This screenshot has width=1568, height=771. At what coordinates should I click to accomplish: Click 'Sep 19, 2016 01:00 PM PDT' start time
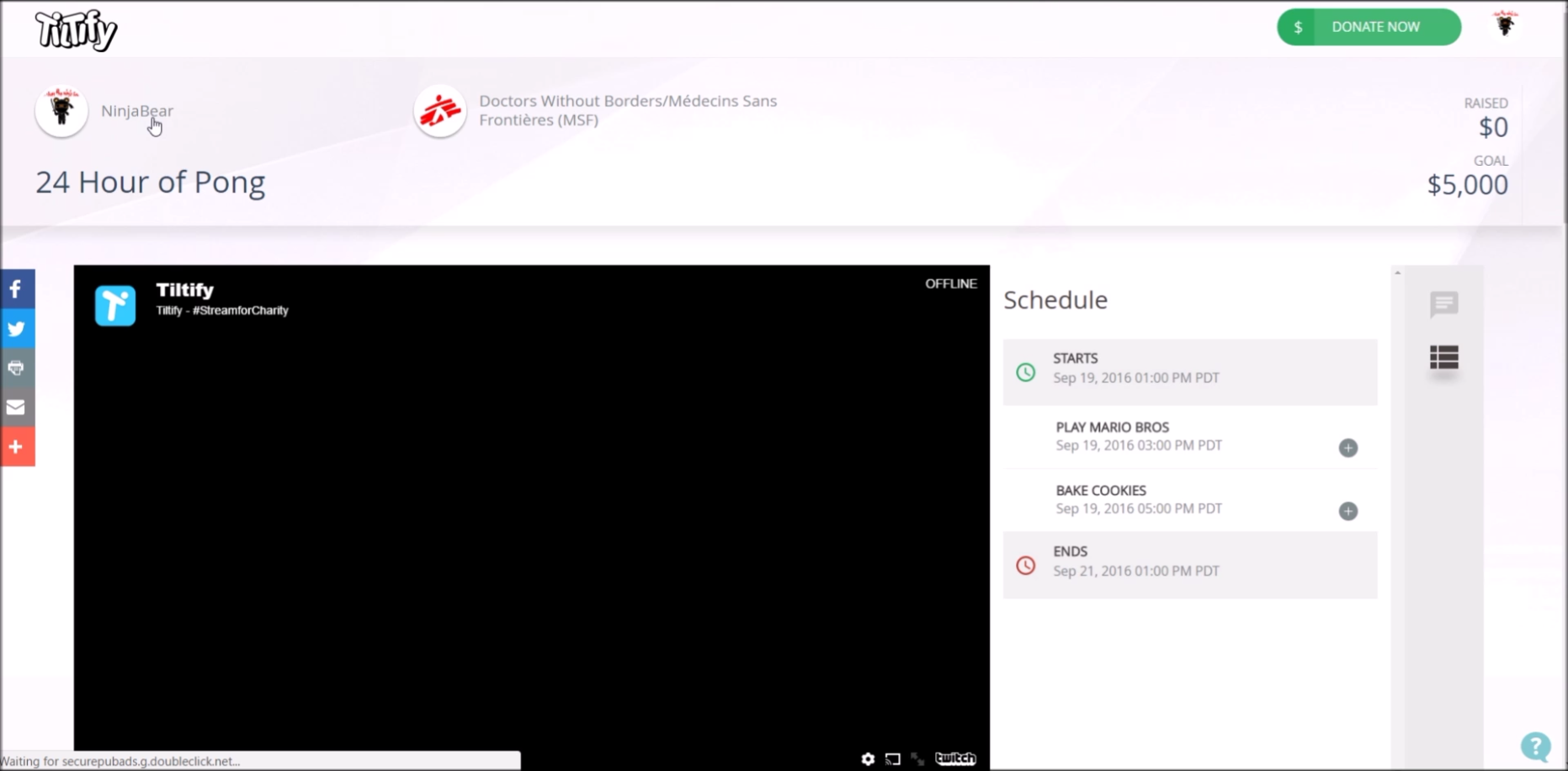(1136, 378)
